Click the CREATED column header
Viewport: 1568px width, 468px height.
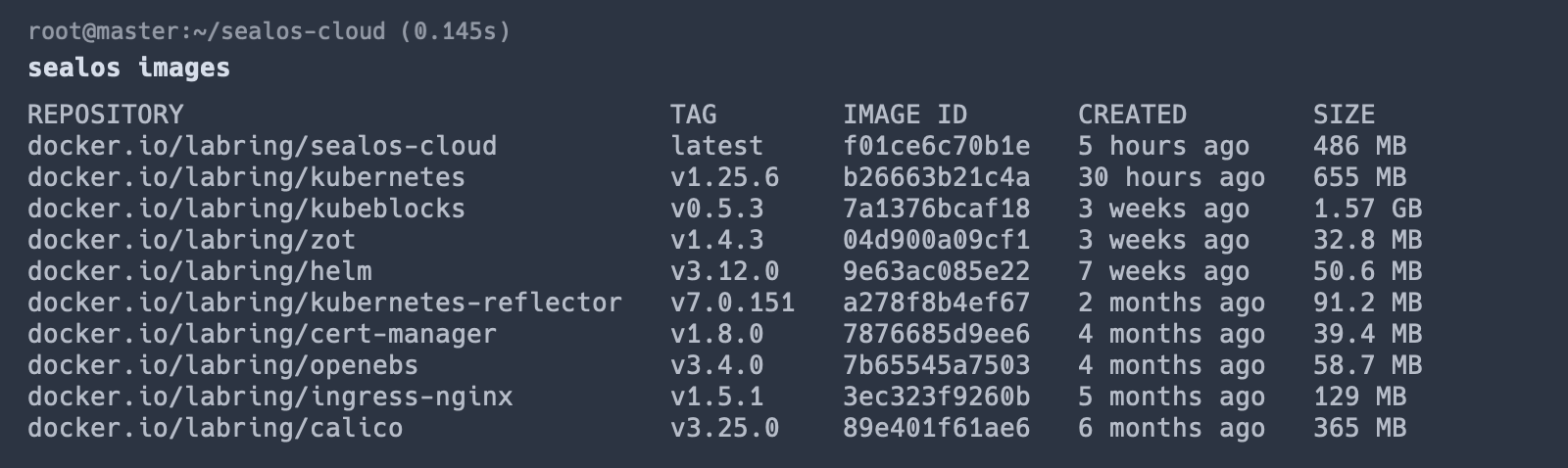tap(1132, 115)
